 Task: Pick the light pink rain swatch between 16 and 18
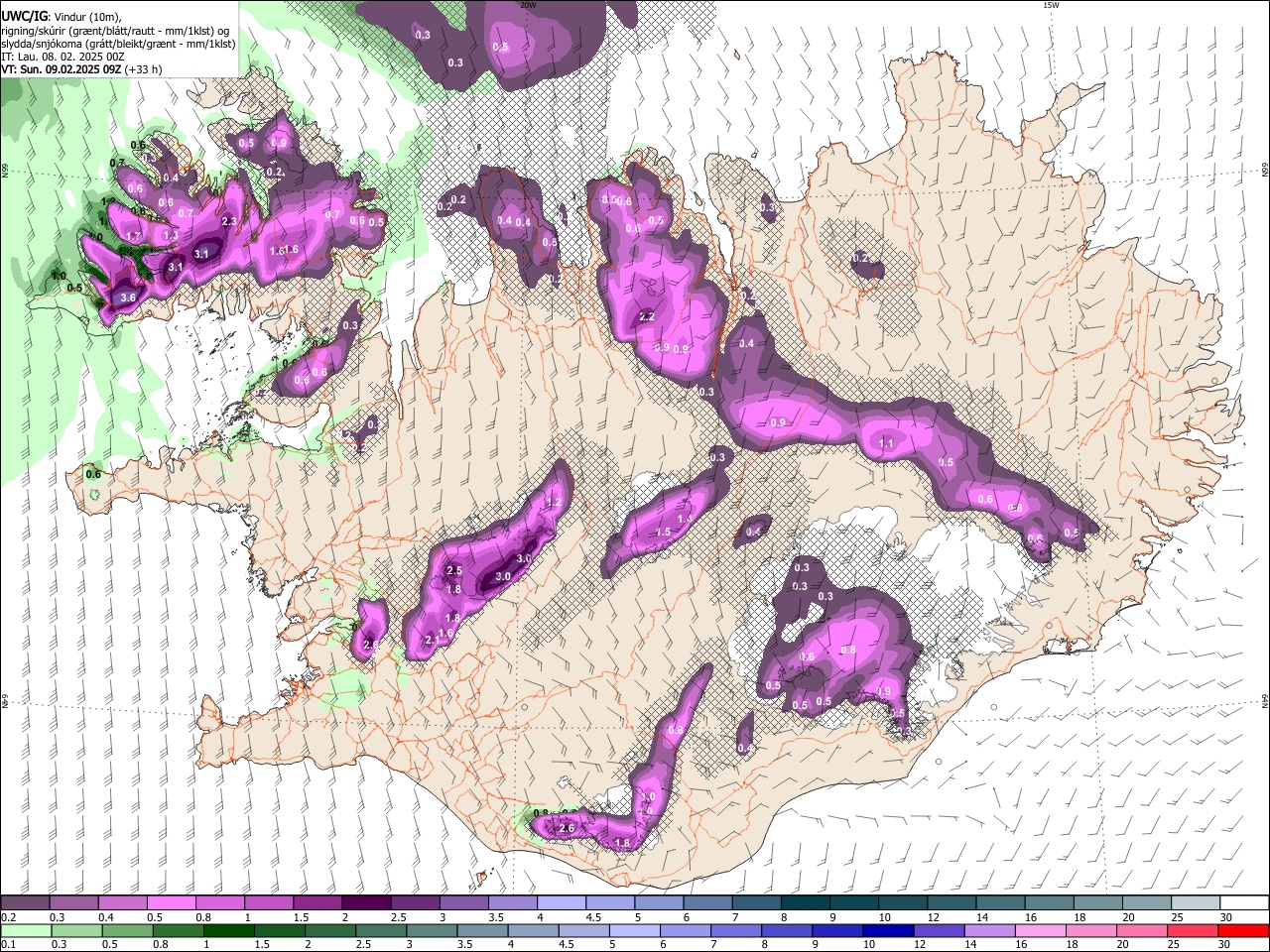(1040, 930)
